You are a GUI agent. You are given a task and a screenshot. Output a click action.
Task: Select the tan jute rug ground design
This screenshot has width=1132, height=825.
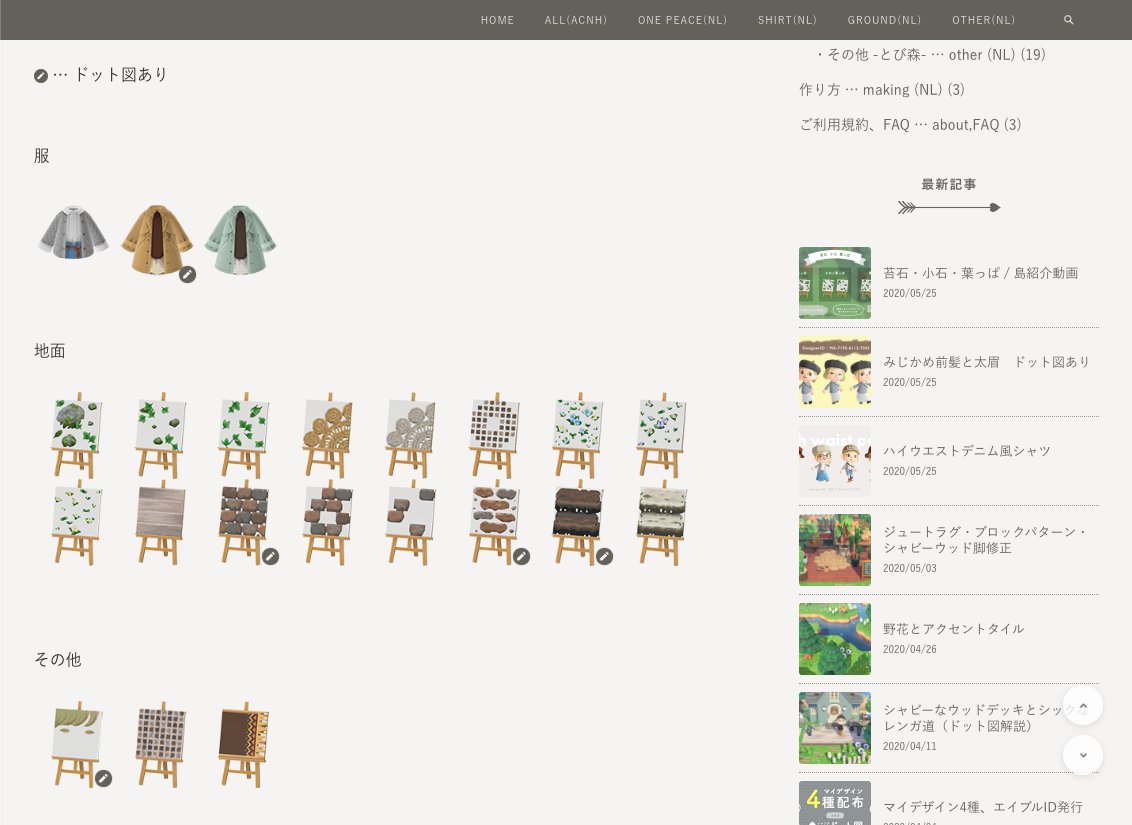coord(327,435)
